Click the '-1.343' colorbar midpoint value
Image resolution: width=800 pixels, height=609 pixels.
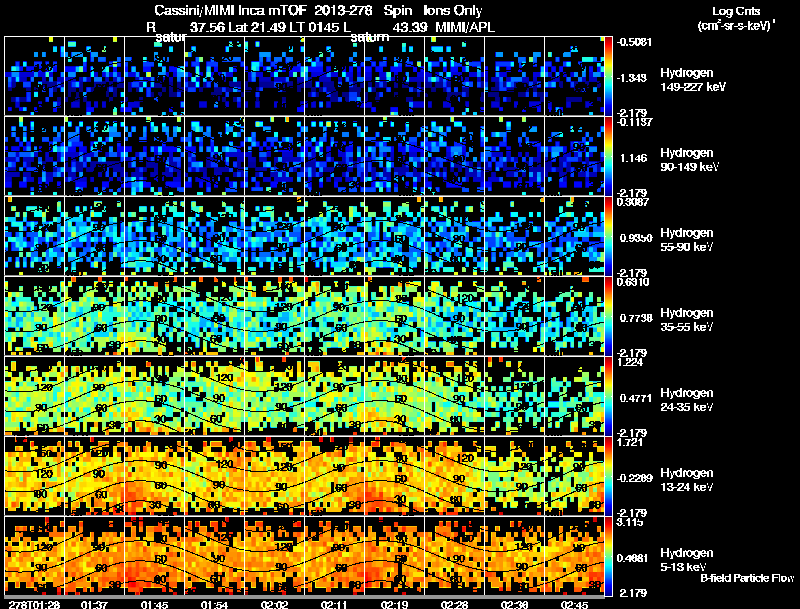tap(633, 78)
